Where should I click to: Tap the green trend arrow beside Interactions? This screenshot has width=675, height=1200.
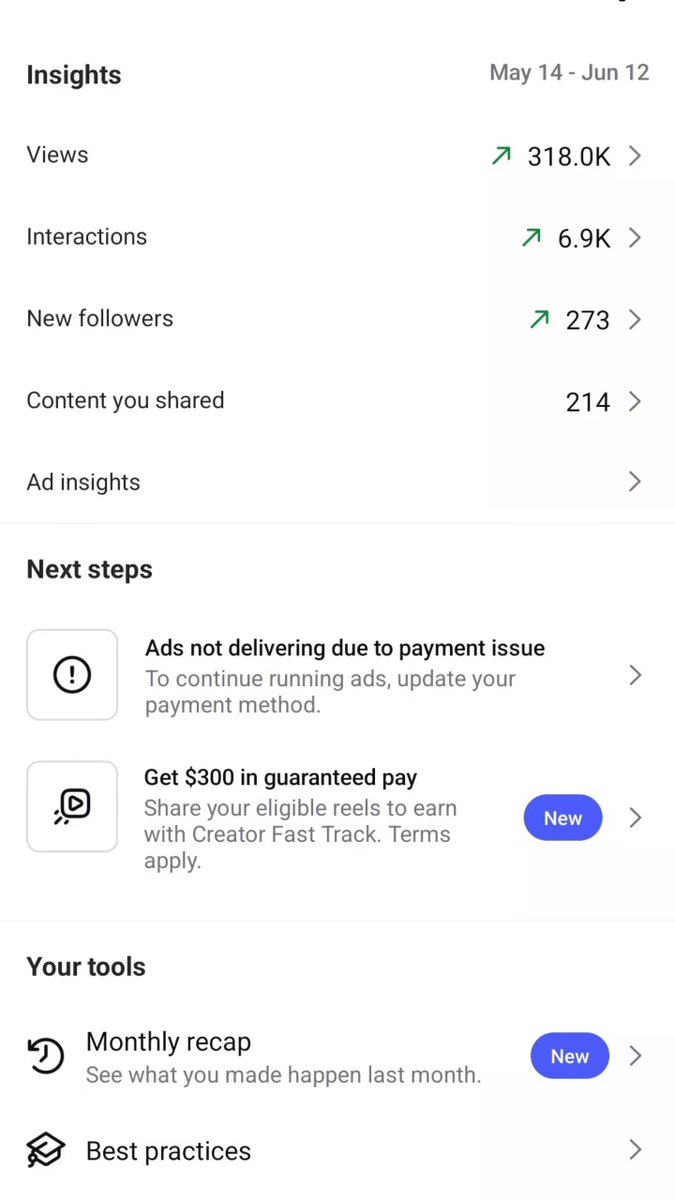click(x=531, y=238)
